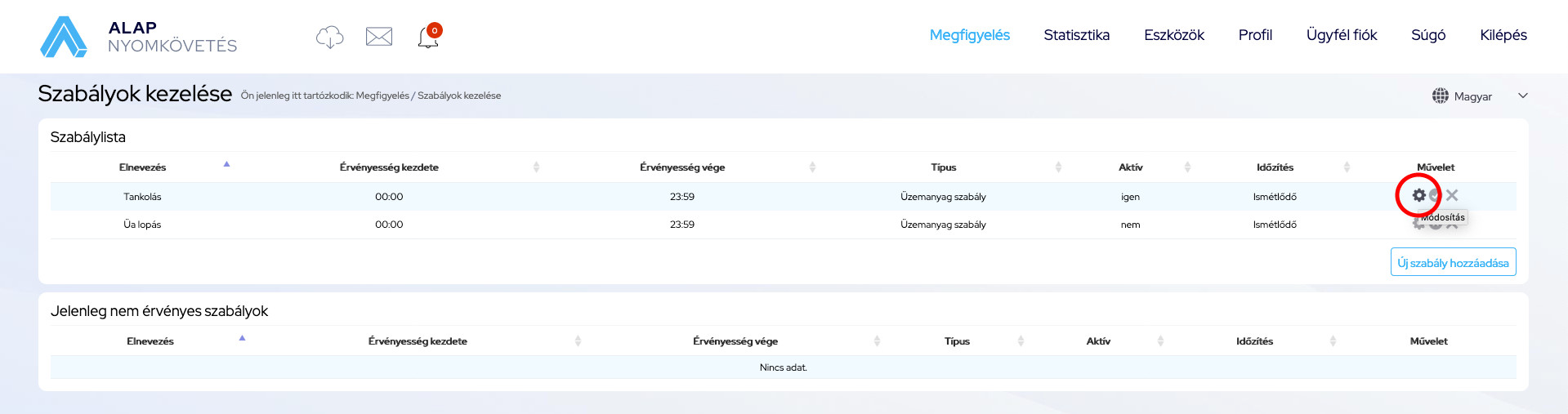Delete the Tankolás rule with X icon
This screenshot has height=414, width=1568.
1452,195
